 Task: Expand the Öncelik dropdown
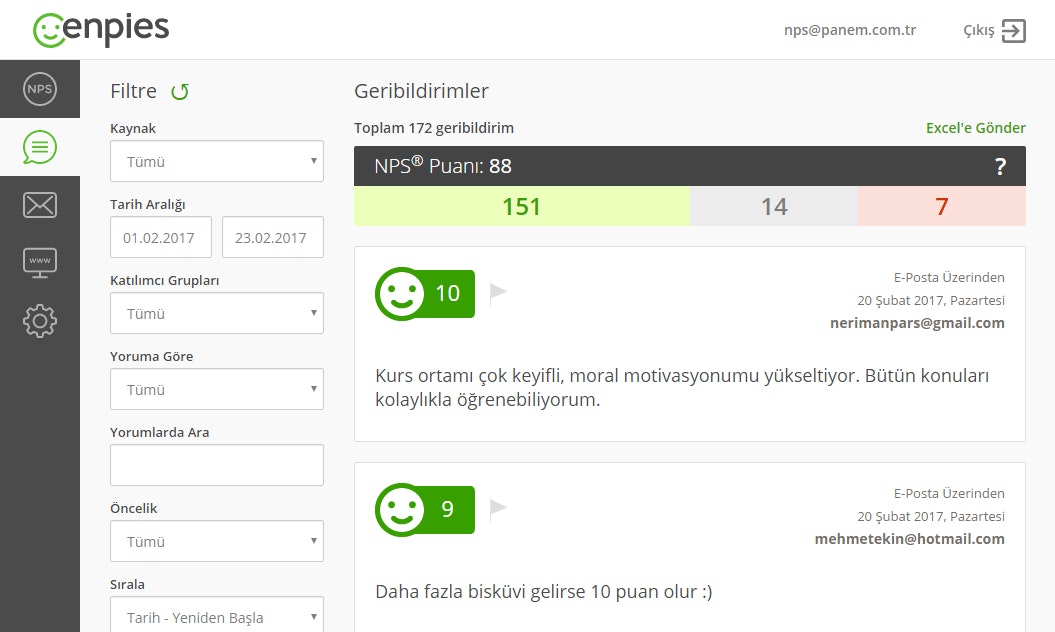[x=217, y=541]
